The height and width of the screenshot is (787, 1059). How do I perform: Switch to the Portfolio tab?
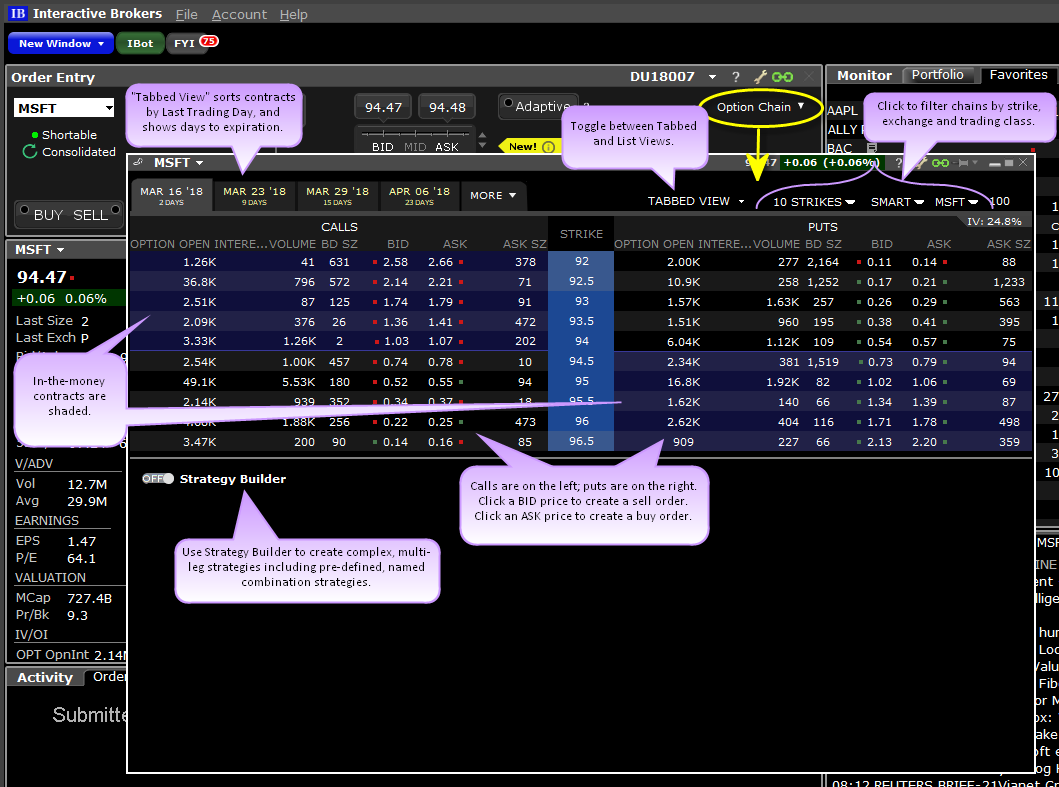coord(937,75)
